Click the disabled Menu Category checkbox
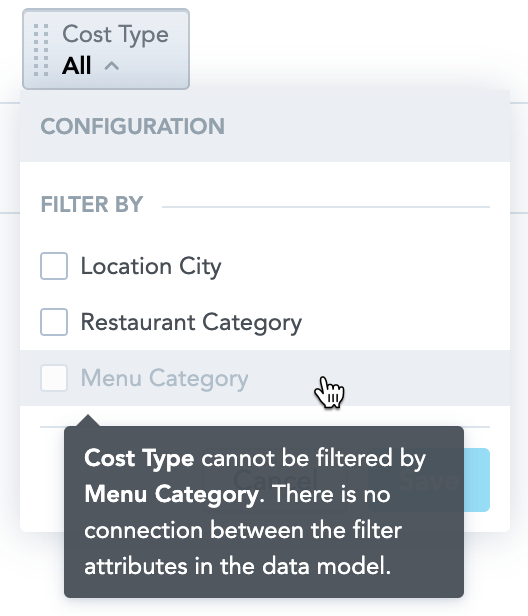This screenshot has height=616, width=528. point(54,378)
